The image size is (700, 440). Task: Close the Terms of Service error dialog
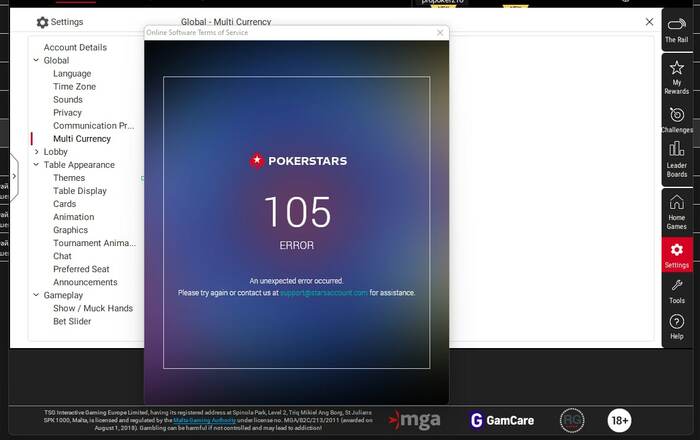point(440,33)
